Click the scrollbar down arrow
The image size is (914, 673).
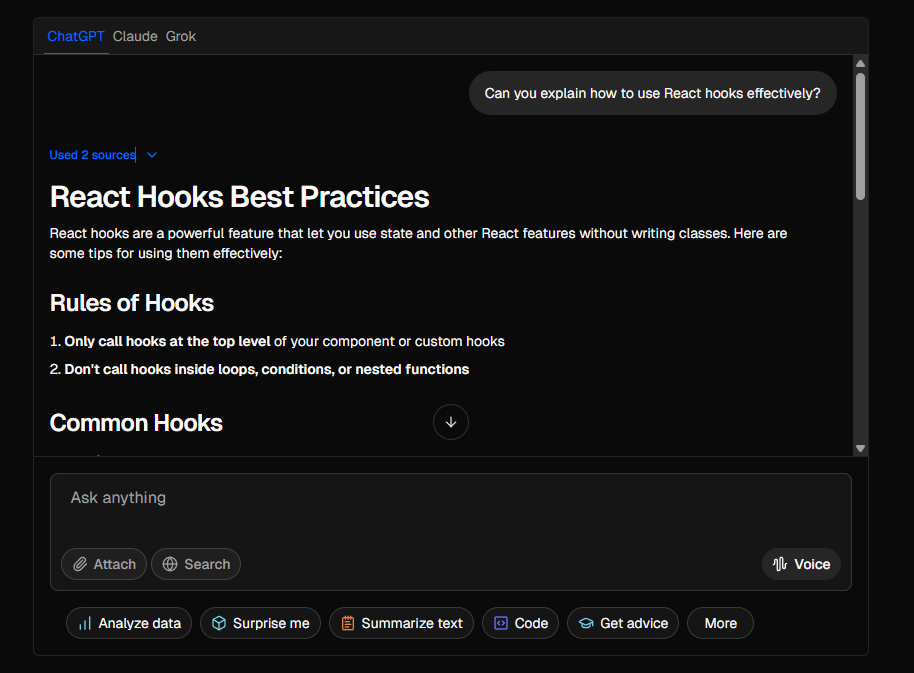click(x=860, y=448)
